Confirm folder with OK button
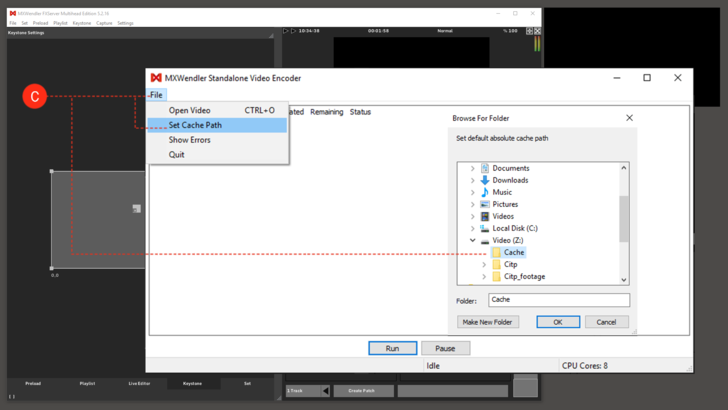 click(x=558, y=322)
